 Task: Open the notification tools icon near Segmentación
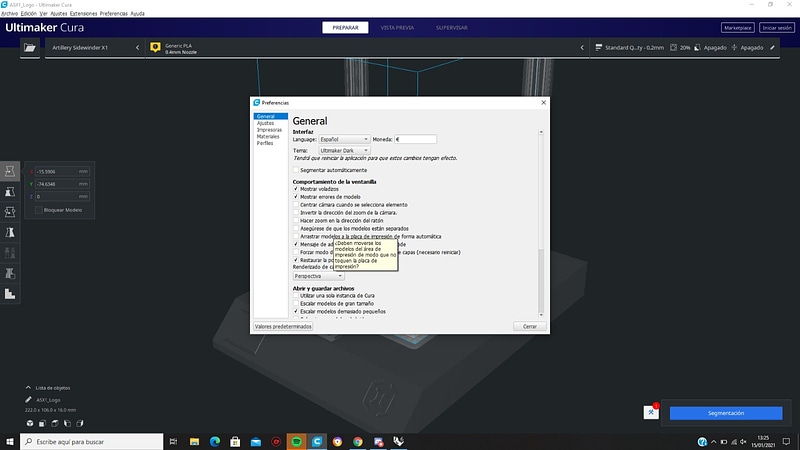pyautogui.click(x=651, y=412)
